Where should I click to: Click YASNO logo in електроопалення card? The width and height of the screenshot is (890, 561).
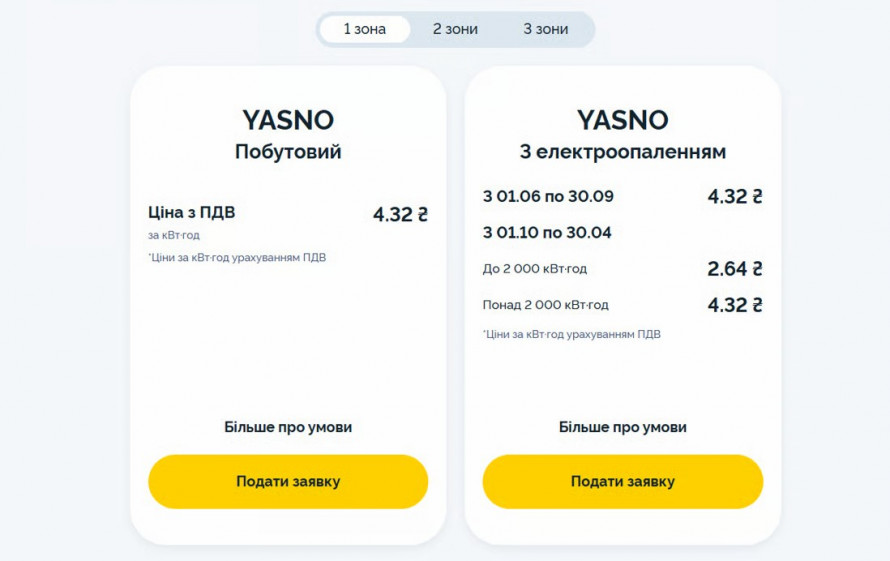(622, 120)
